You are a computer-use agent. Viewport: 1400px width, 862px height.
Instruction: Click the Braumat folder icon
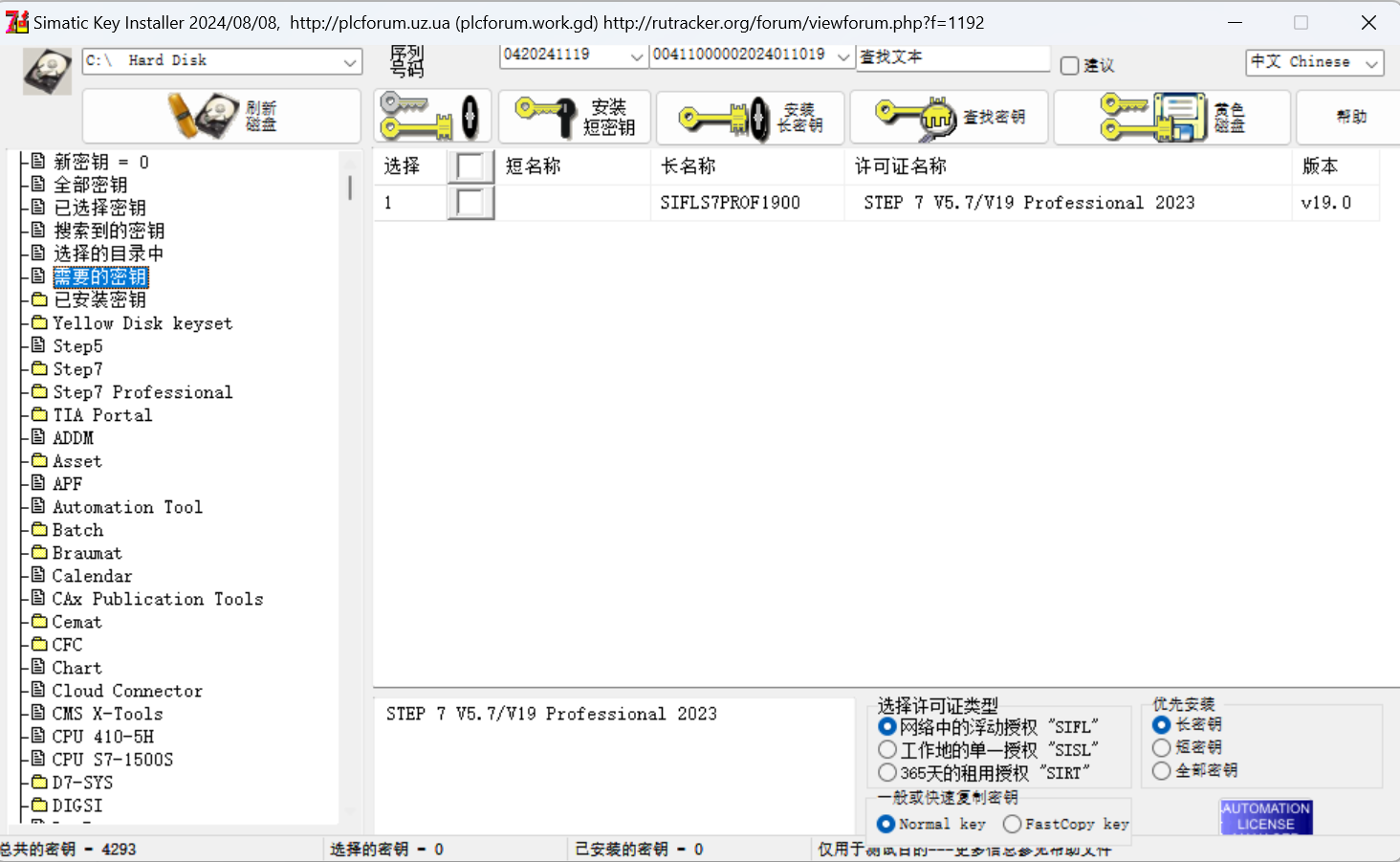39,552
